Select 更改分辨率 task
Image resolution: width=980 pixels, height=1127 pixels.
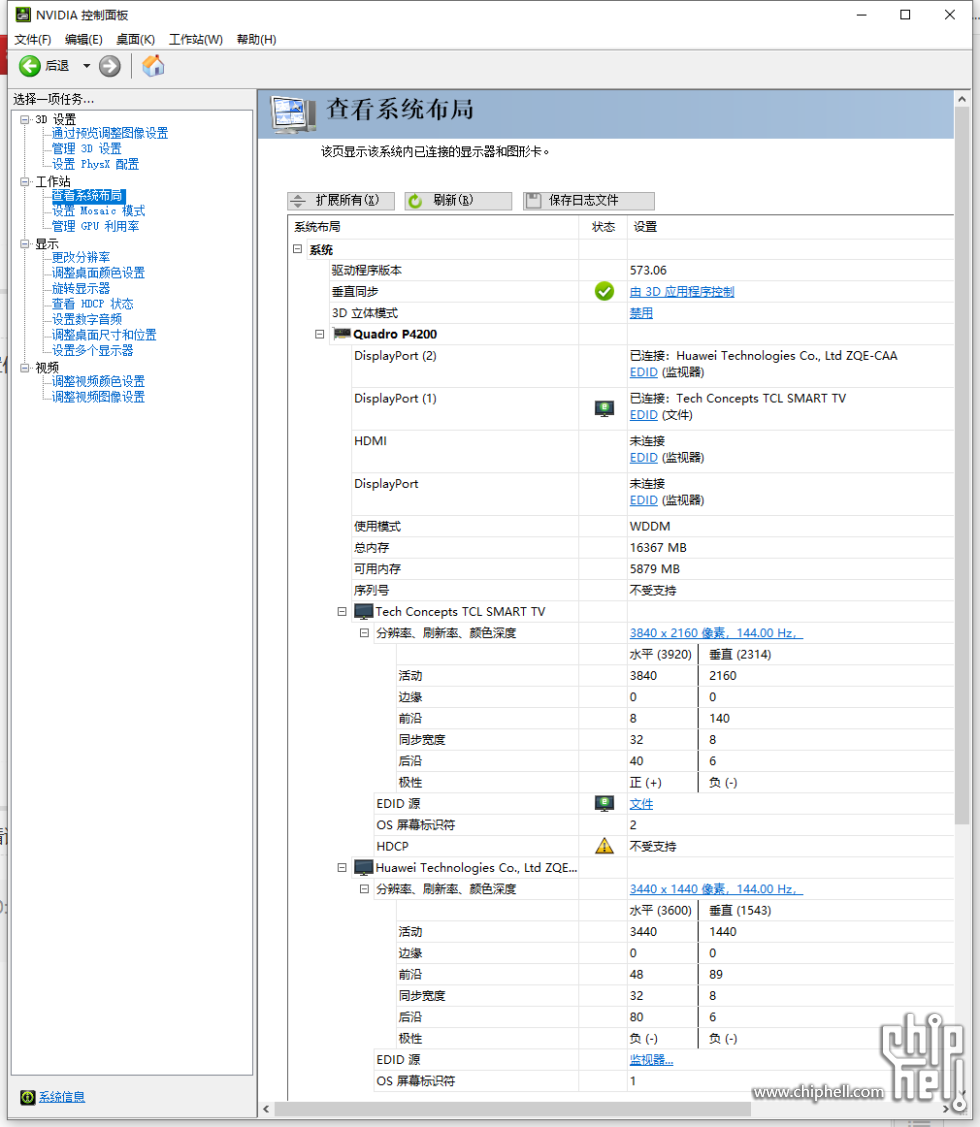81,257
